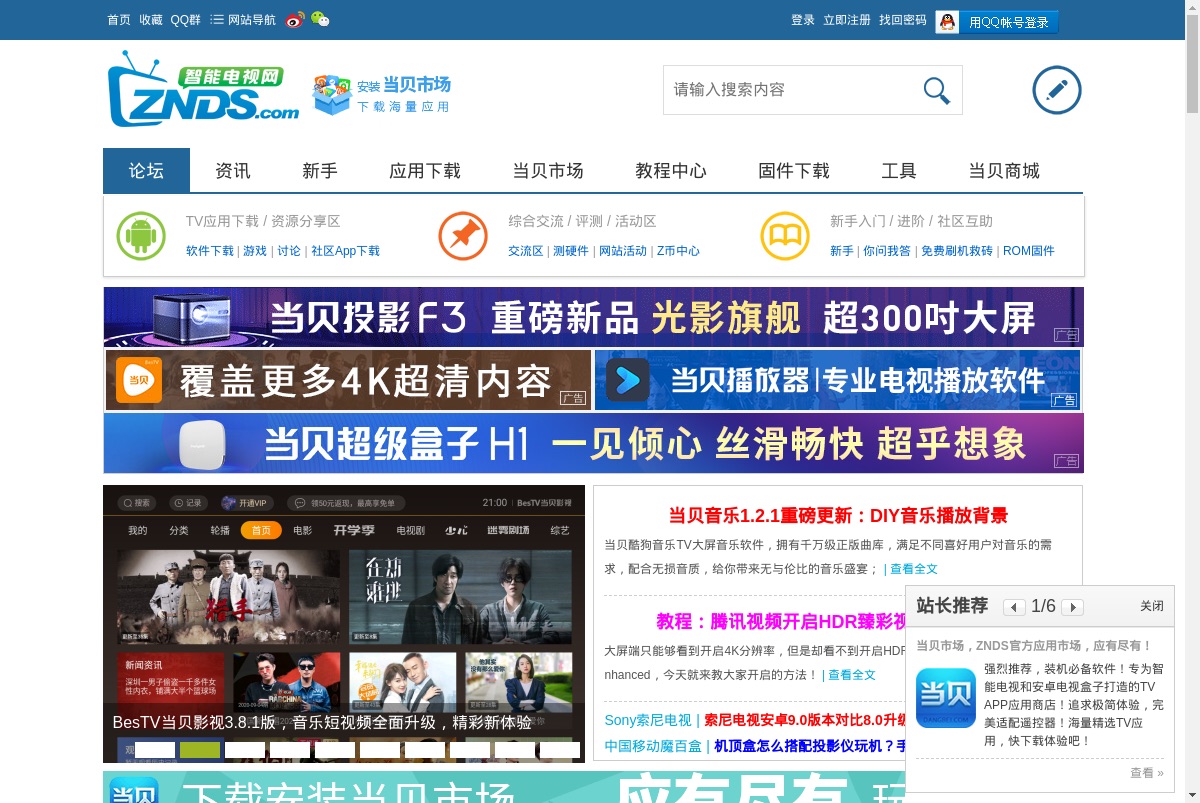Click the orange pushpin icon
This screenshot has height=803, width=1200.
click(463, 236)
